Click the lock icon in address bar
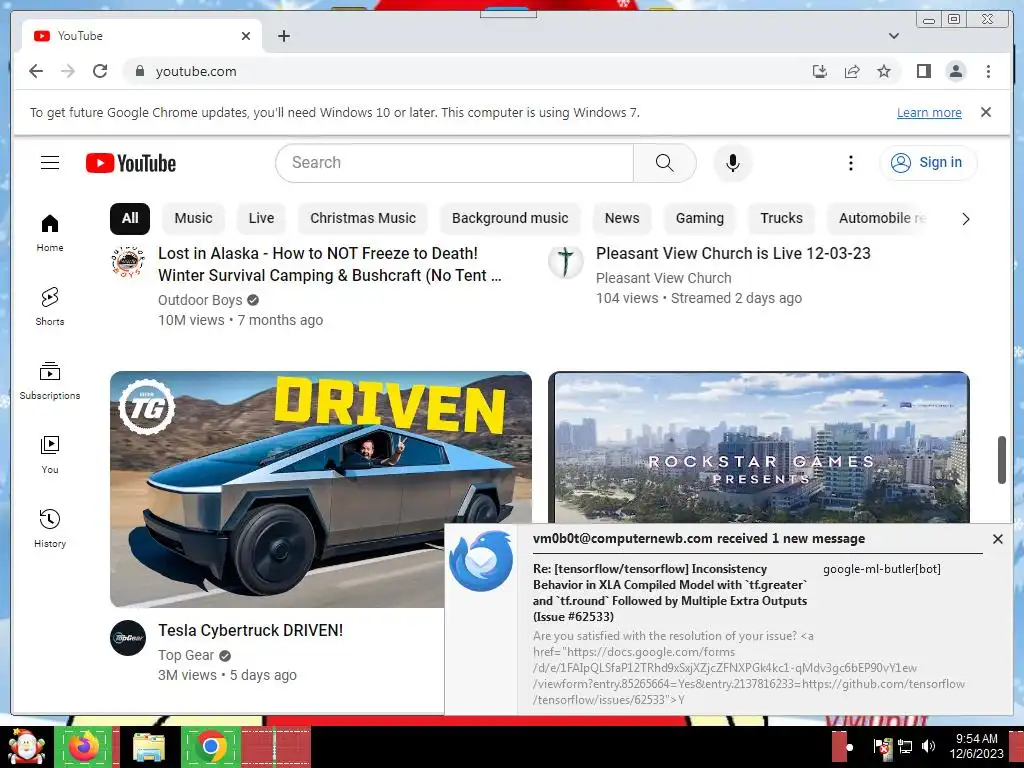Screen dimensions: 1024x768 (140, 71)
